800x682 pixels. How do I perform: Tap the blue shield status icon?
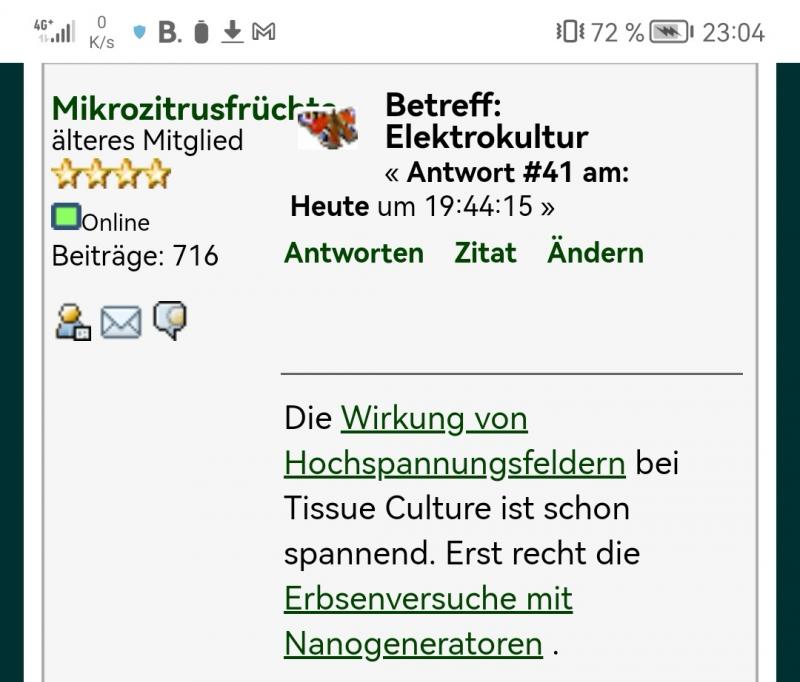139,32
